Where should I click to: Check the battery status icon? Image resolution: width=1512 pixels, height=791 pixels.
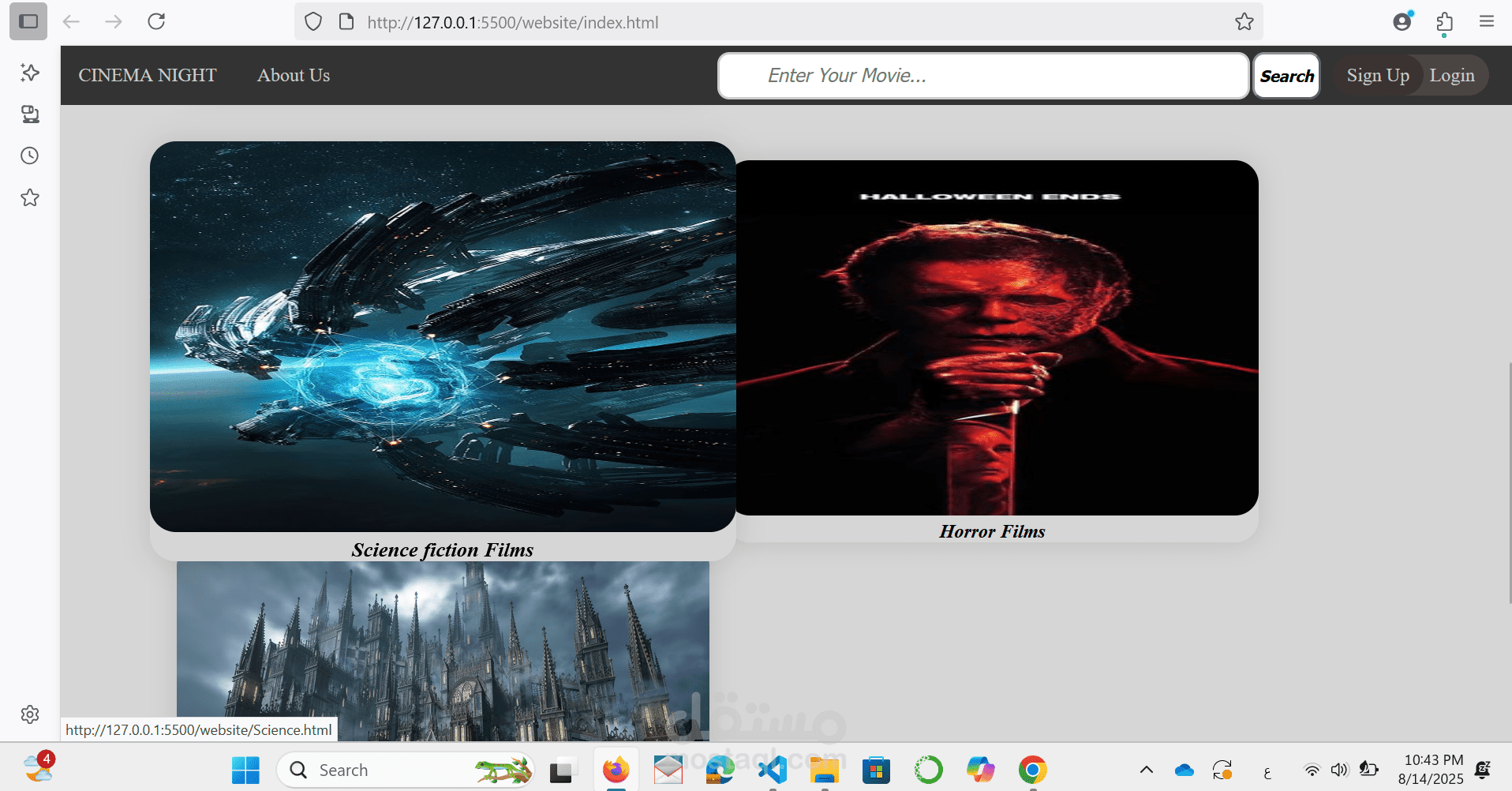tap(1368, 769)
